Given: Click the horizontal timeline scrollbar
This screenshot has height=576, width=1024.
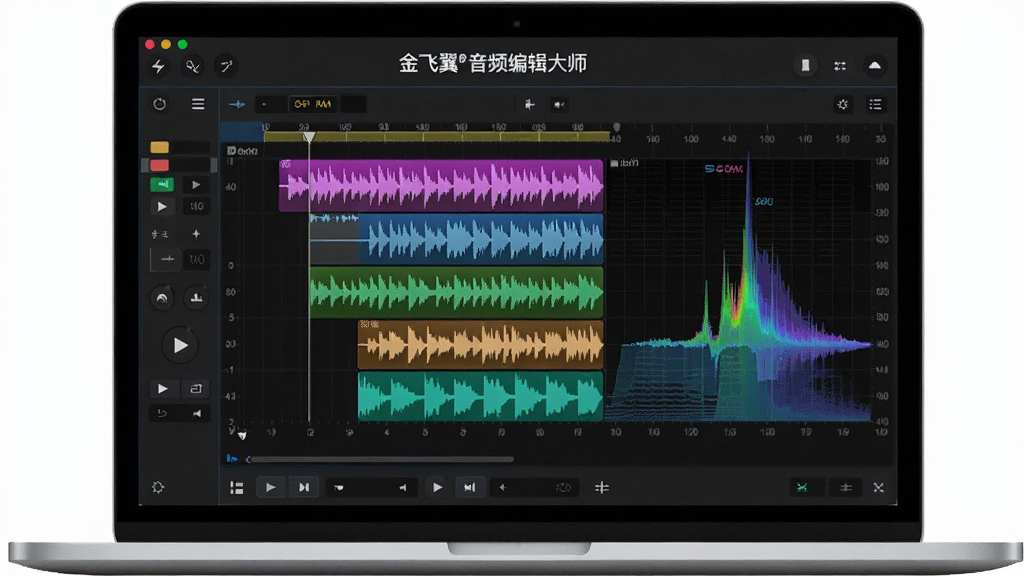Looking at the screenshot, I should click(381, 460).
